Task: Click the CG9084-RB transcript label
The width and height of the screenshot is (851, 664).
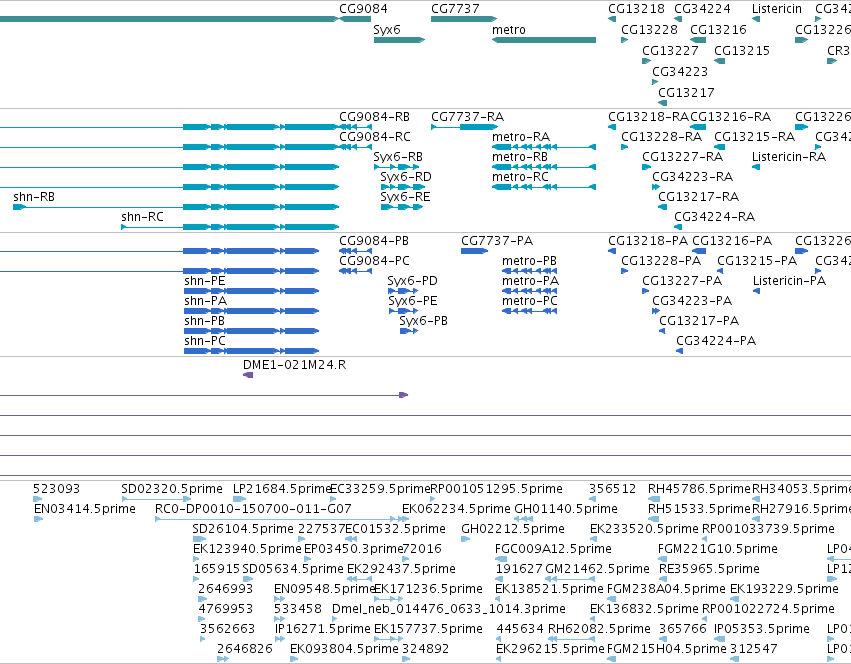Action: tap(374, 117)
